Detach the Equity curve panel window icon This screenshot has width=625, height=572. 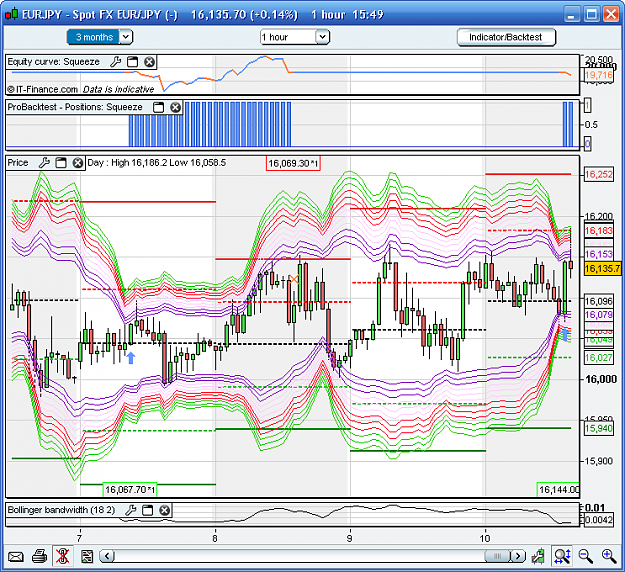tap(132, 62)
